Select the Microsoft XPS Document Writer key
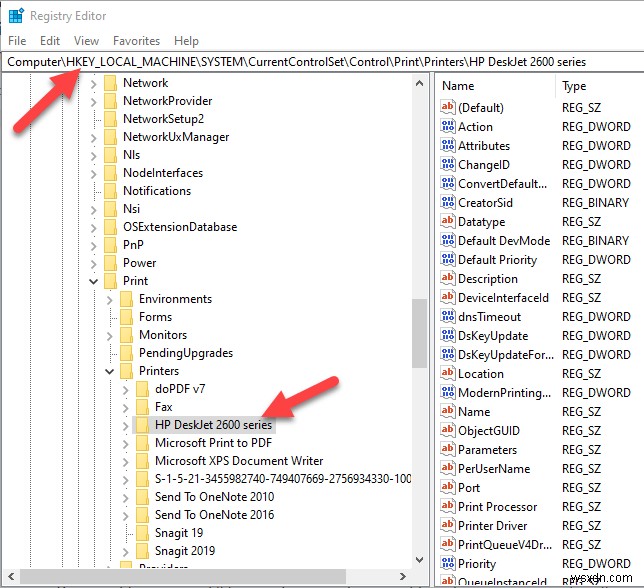644x588 pixels. click(239, 461)
